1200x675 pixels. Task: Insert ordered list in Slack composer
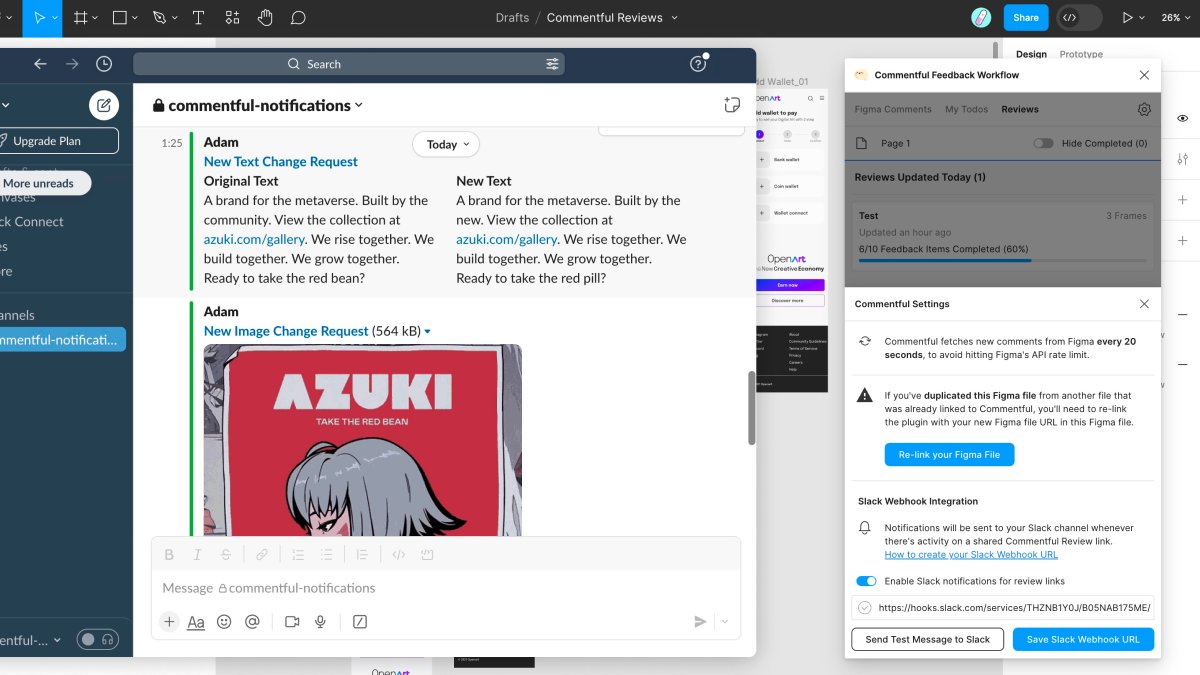click(x=298, y=555)
